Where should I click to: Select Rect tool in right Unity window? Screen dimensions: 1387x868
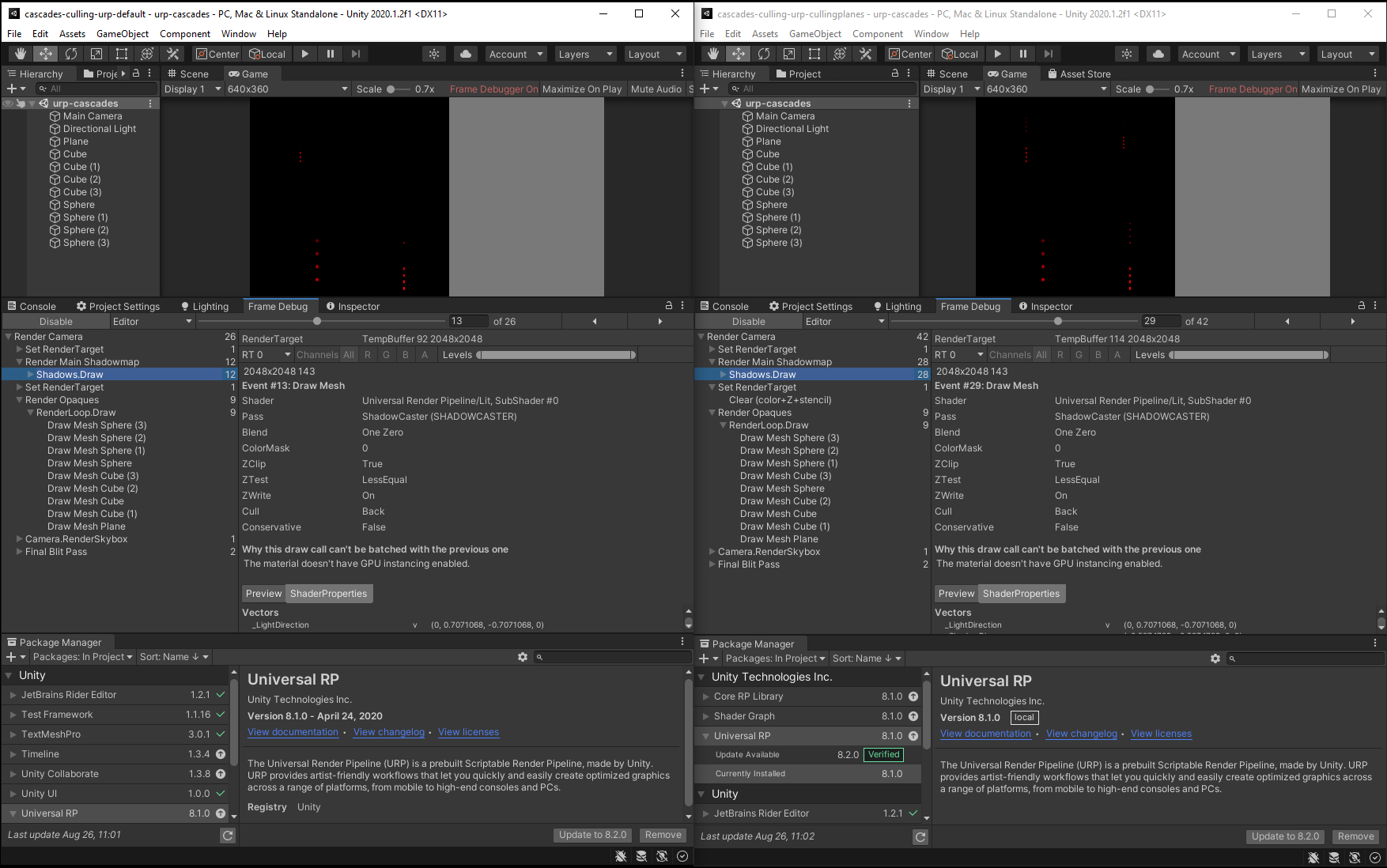click(x=814, y=54)
